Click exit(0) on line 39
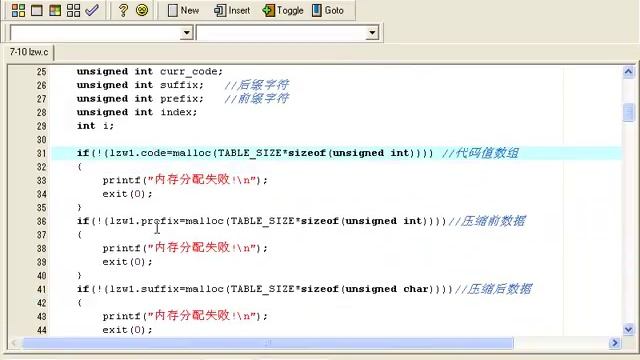640x360 pixels. point(127,262)
